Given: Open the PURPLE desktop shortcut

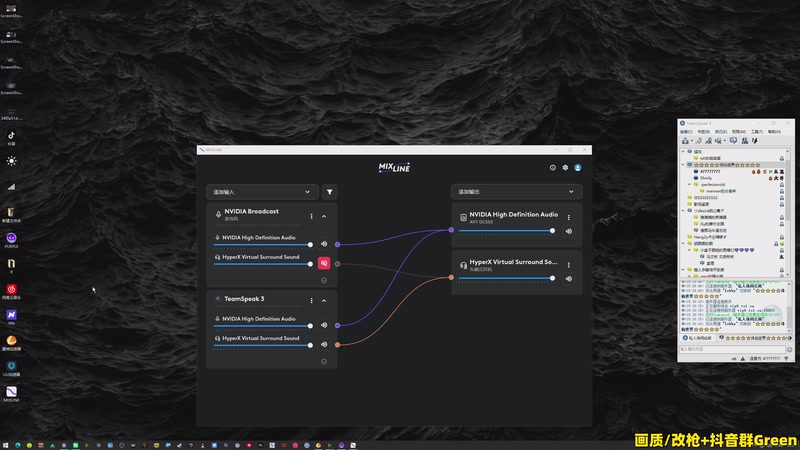Looking at the screenshot, I should pyautogui.click(x=11, y=240).
